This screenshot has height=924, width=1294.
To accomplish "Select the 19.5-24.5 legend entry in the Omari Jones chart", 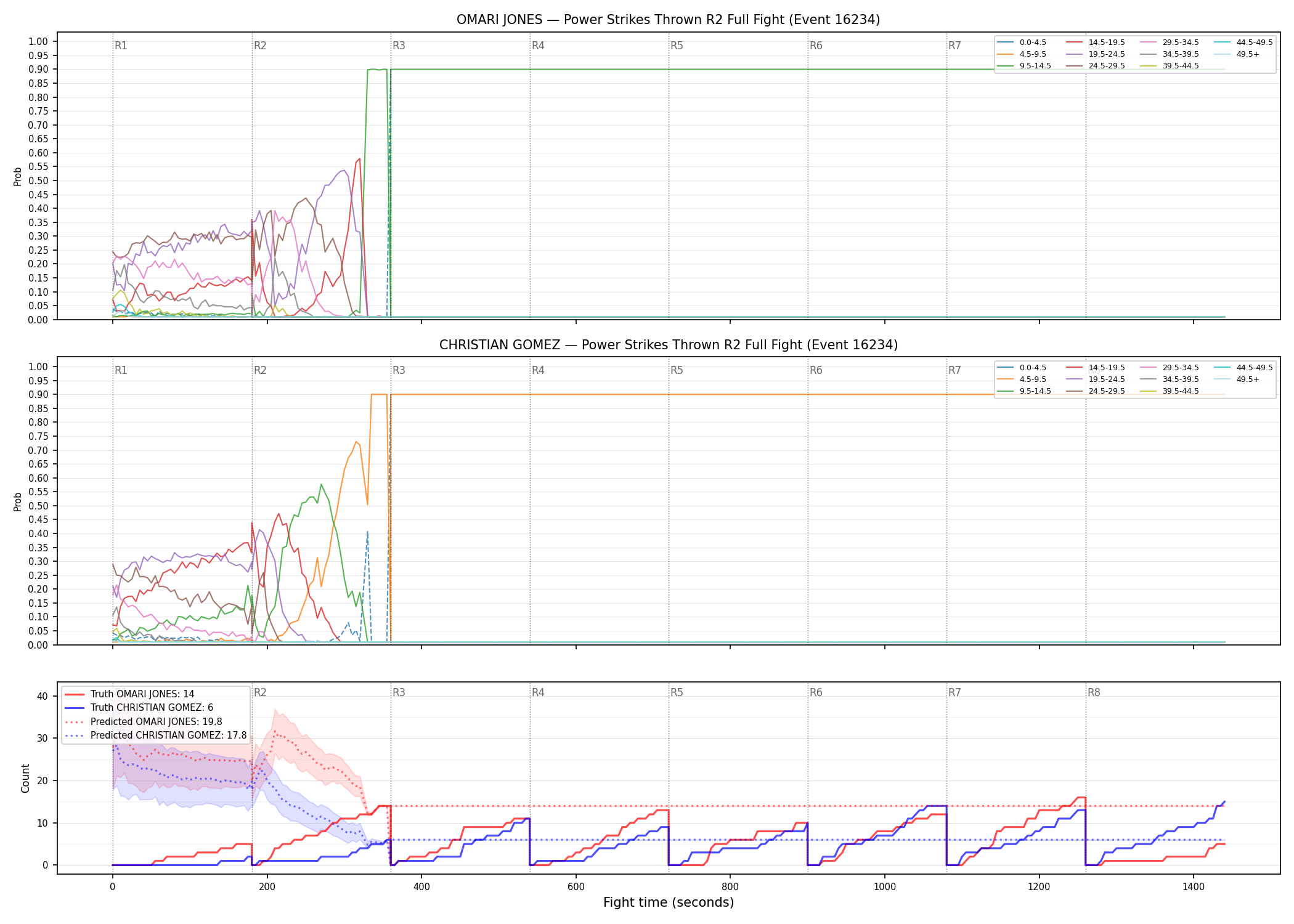I will coord(1096,54).
